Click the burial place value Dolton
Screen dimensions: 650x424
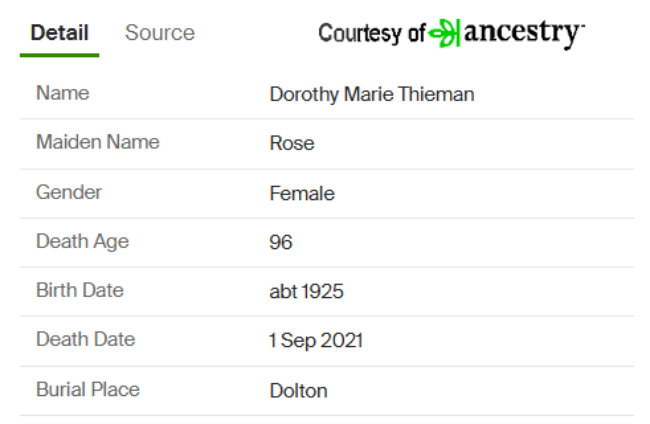(x=298, y=391)
